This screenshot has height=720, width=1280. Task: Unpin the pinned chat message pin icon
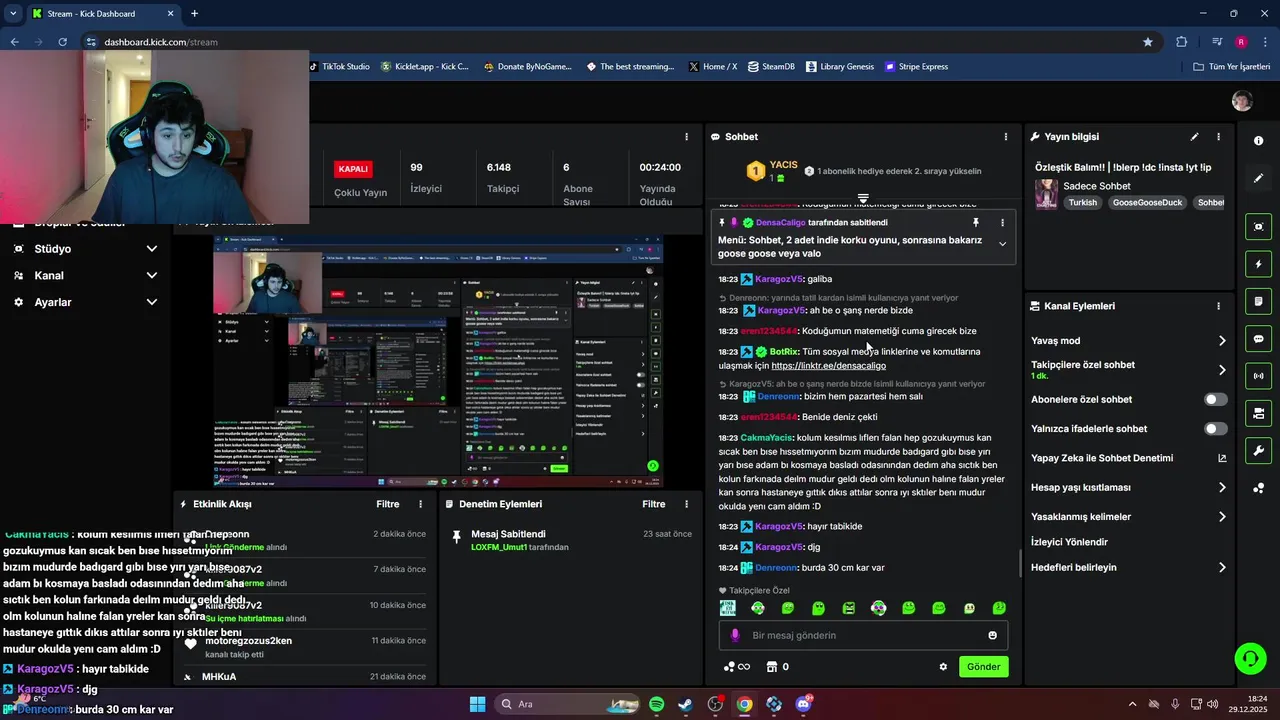click(976, 223)
